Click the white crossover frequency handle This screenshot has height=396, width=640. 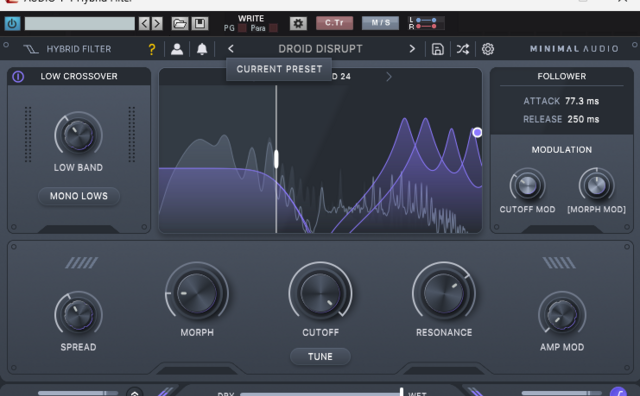276,159
